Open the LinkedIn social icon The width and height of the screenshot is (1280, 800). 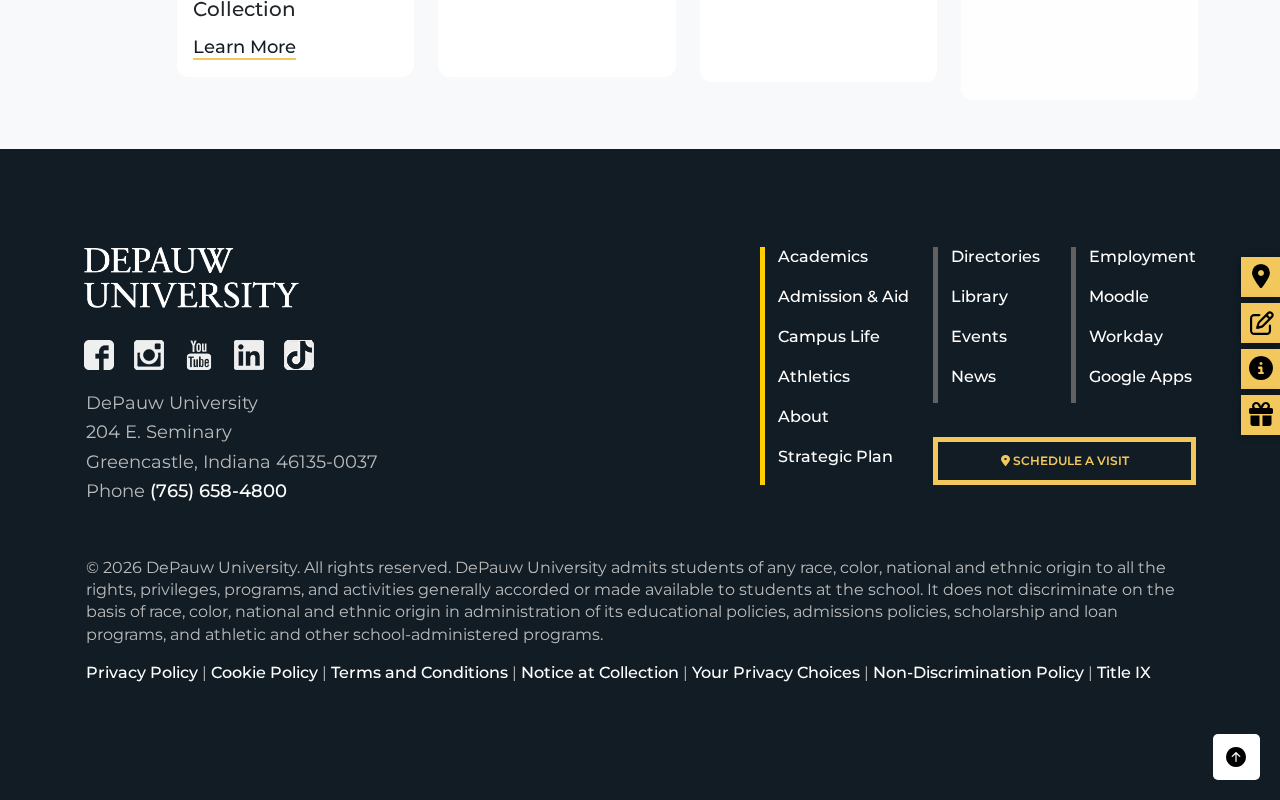[x=249, y=355]
